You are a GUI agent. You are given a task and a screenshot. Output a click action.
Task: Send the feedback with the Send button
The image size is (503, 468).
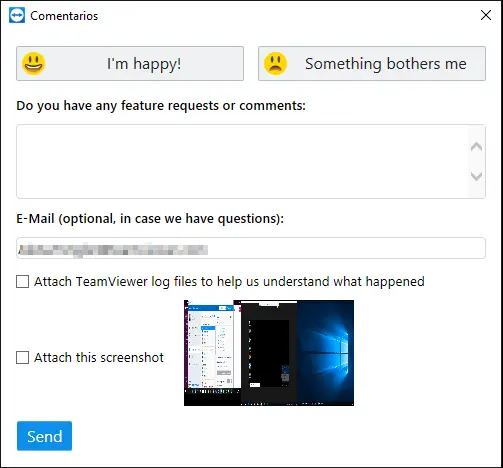[44, 436]
